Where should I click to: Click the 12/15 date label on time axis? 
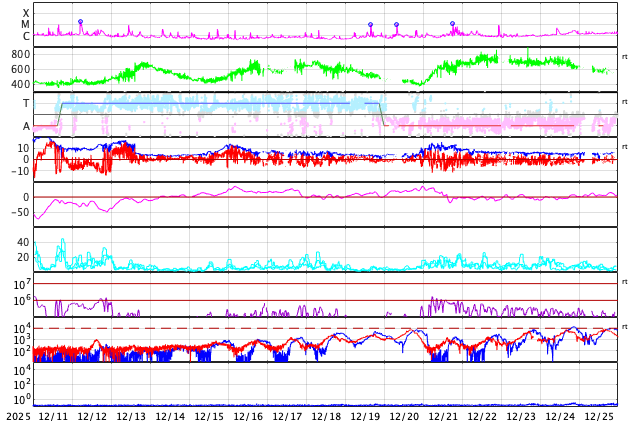(x=209, y=417)
